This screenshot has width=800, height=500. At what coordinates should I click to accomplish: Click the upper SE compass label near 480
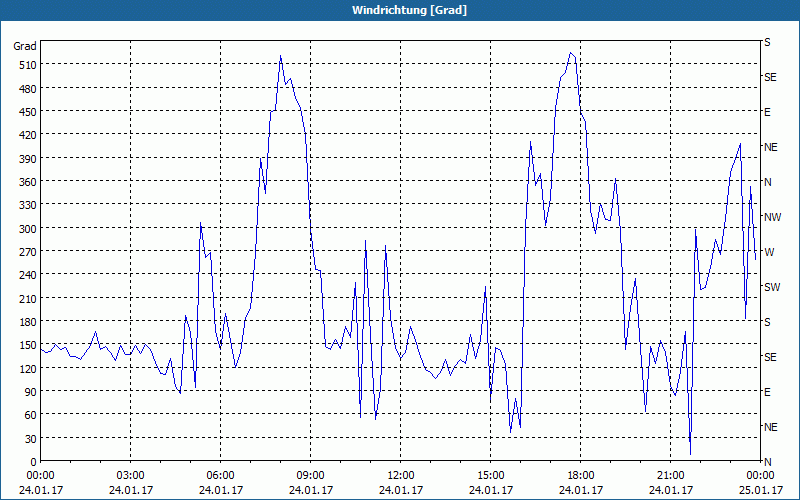[770, 77]
